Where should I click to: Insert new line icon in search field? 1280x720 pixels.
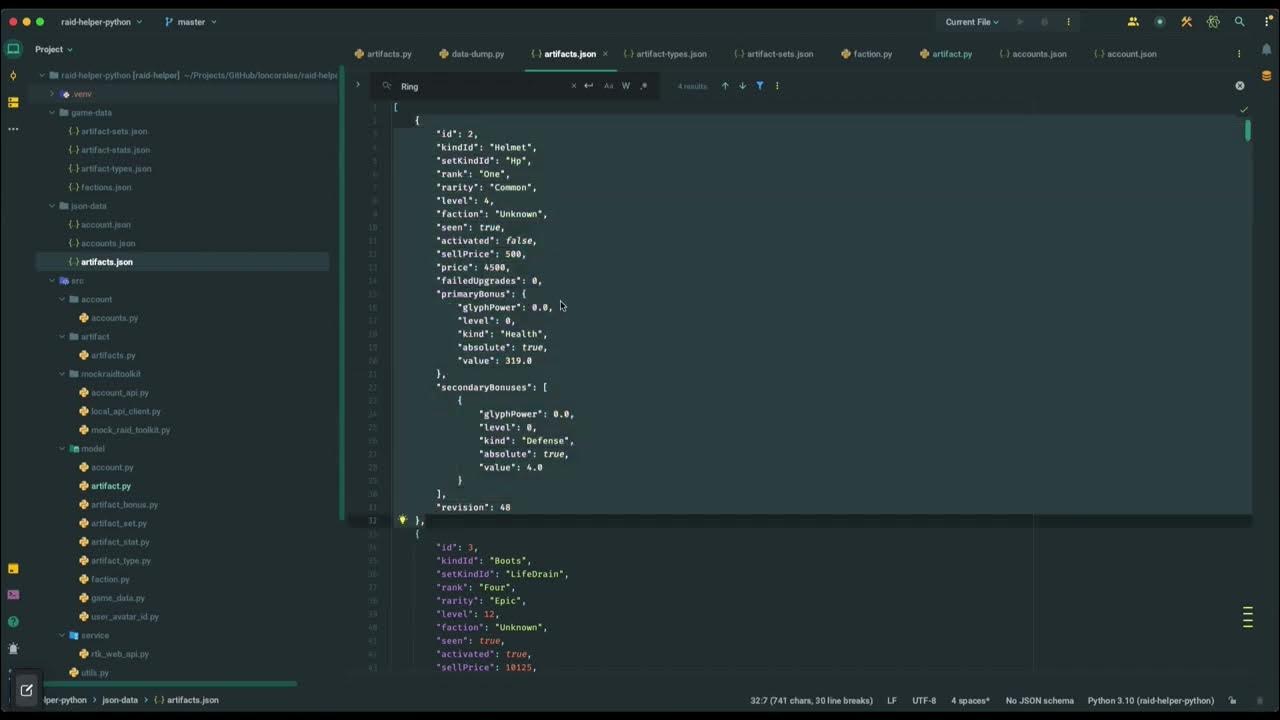tap(588, 86)
